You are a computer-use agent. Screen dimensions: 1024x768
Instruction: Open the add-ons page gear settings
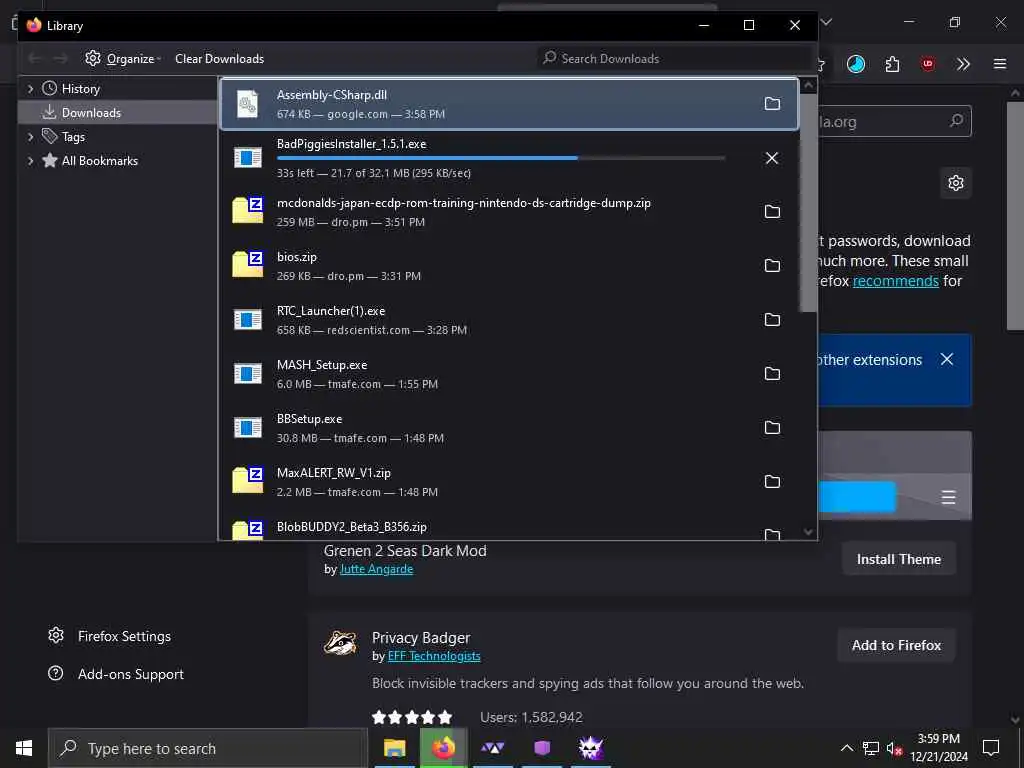955,183
